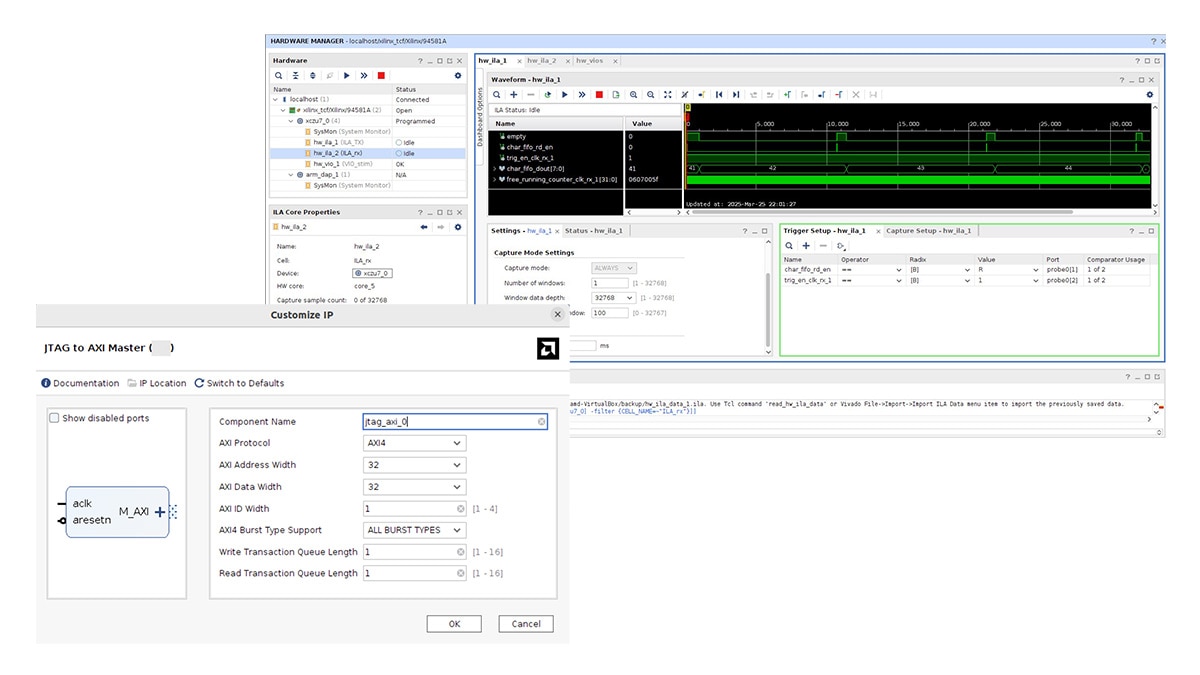
Task: Collapse the arm_dap_1 node
Action: pos(290,175)
